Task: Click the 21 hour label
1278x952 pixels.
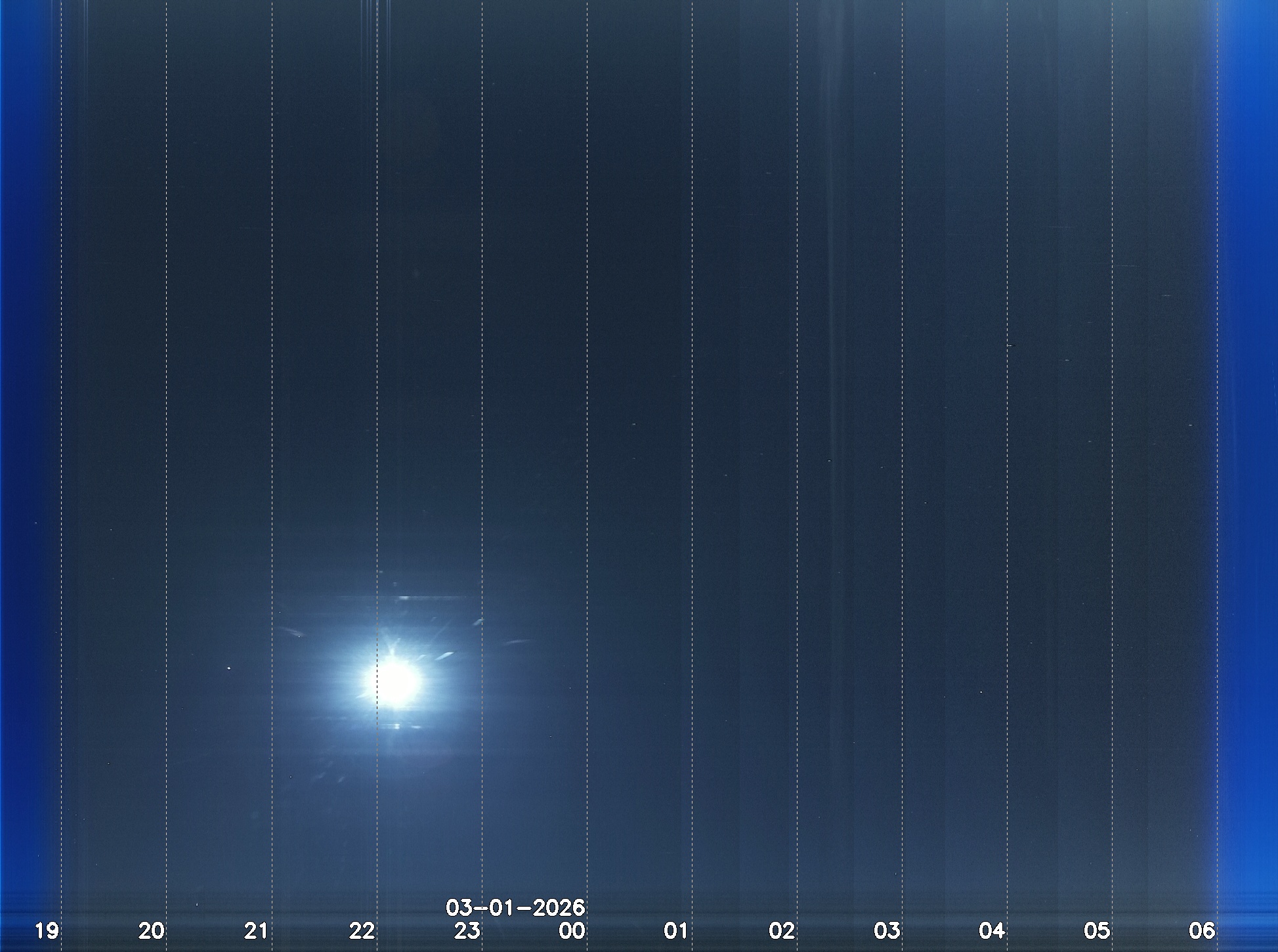Action: pyautogui.click(x=257, y=930)
